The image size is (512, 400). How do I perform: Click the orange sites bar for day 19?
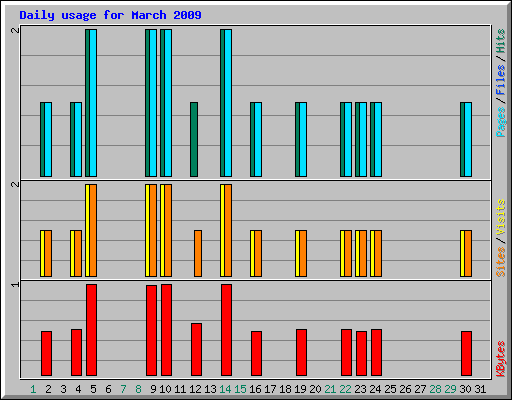(303, 253)
